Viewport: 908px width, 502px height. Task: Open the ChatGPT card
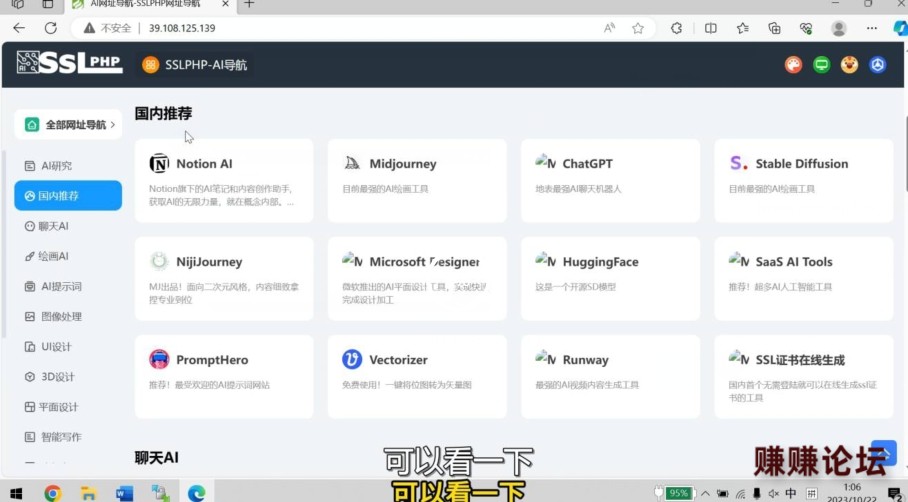(610, 180)
